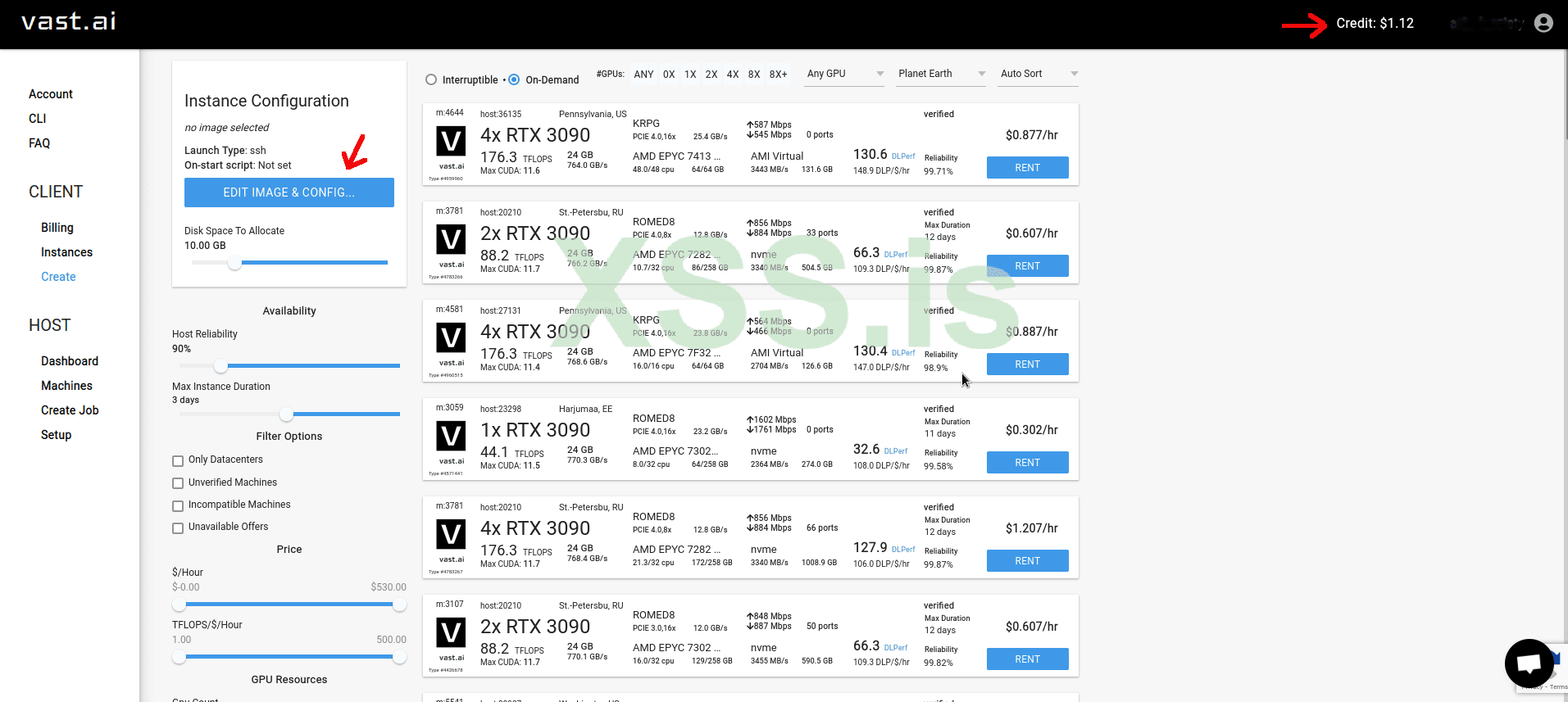Filter GPU count to 8X+
Viewport: 1568px width, 702px height.
(x=779, y=75)
